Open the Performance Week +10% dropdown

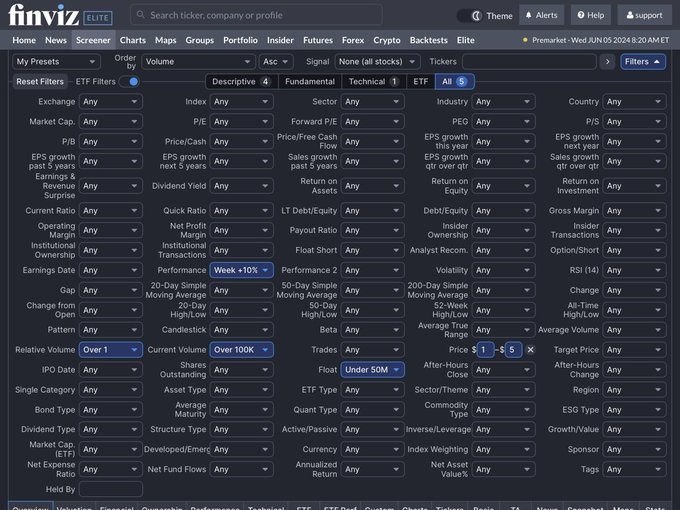point(242,270)
